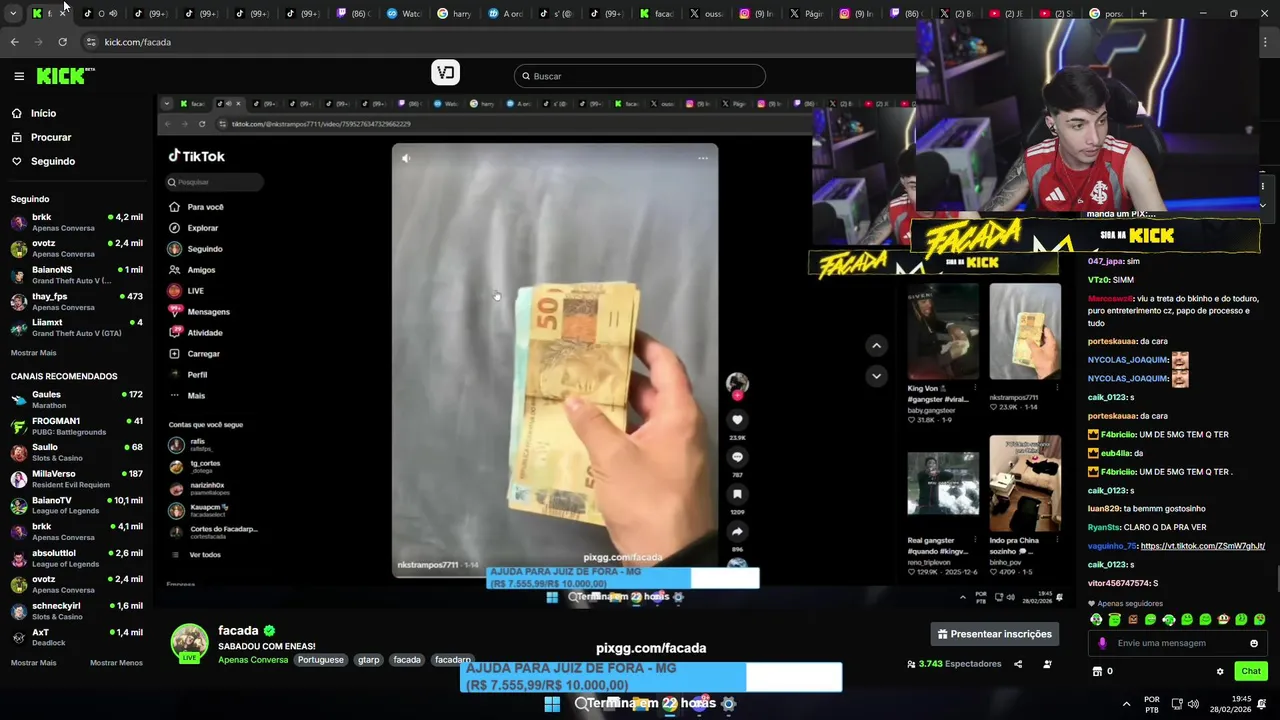Expand Mostrar Mais under Seguindo list
The width and height of the screenshot is (1280, 720).
33,353
